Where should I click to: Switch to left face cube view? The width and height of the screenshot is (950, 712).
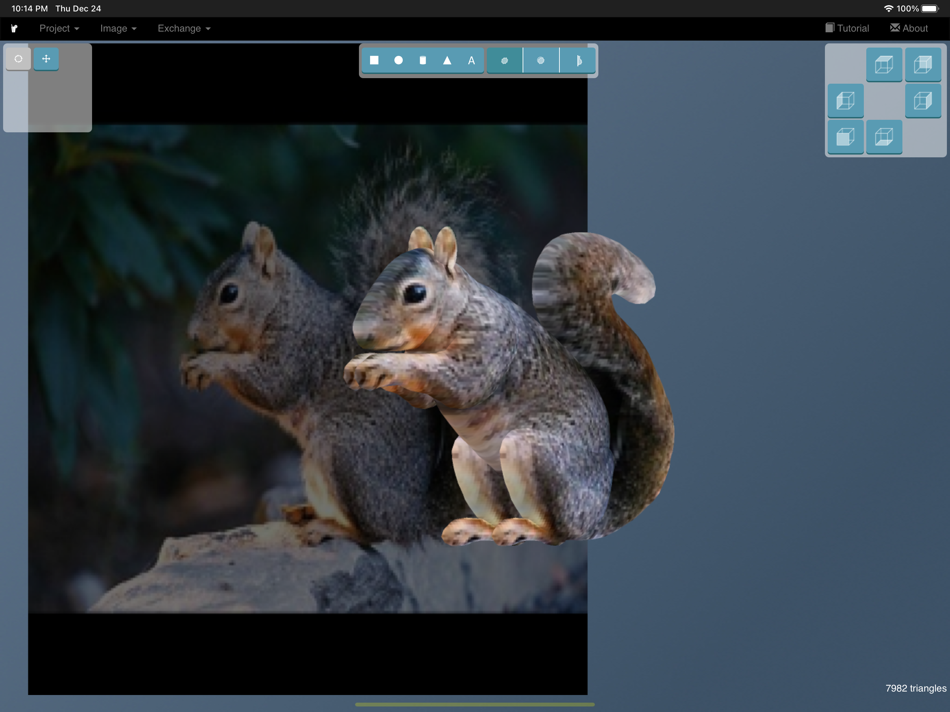845,101
